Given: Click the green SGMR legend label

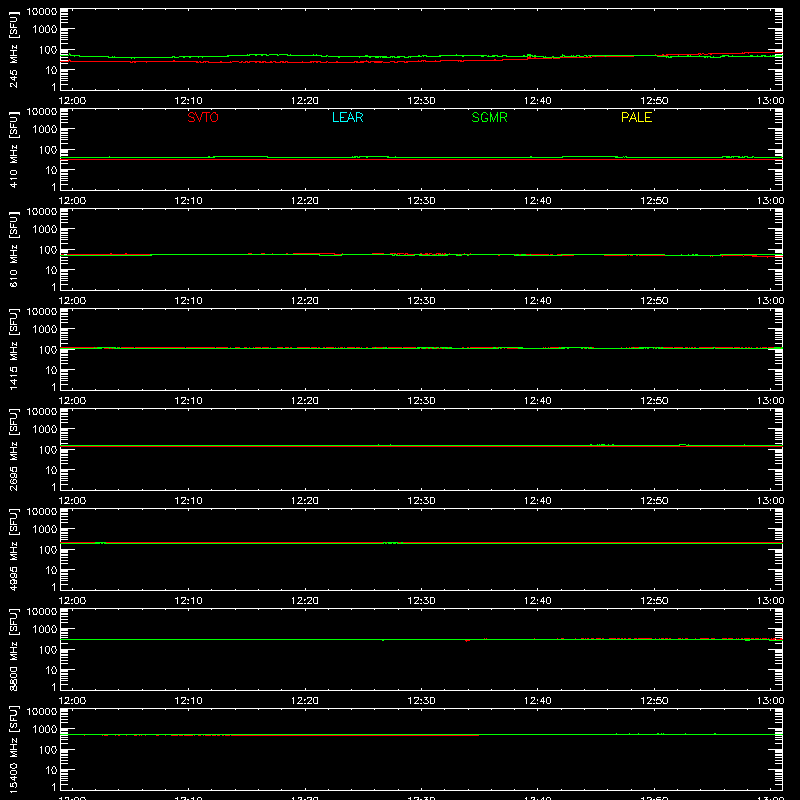Looking at the screenshot, I should (x=489, y=117).
